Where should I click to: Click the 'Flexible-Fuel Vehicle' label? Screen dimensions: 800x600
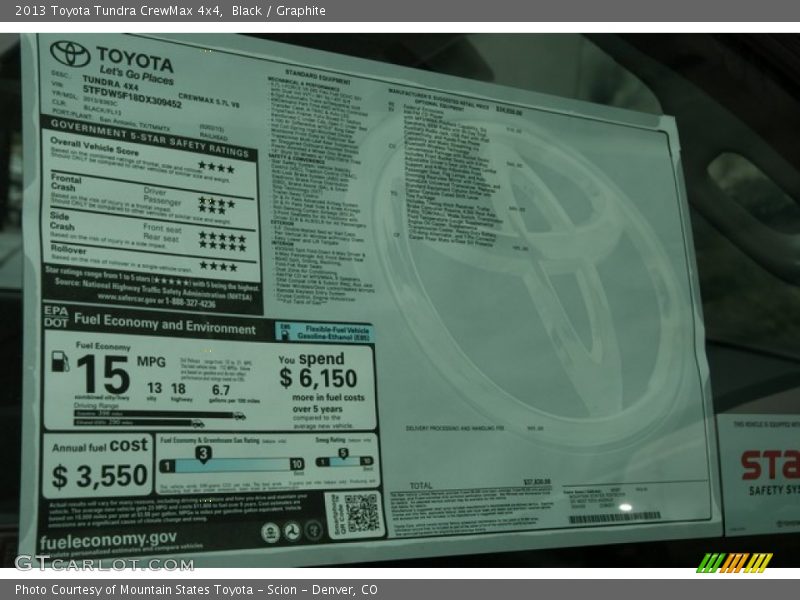point(336,330)
